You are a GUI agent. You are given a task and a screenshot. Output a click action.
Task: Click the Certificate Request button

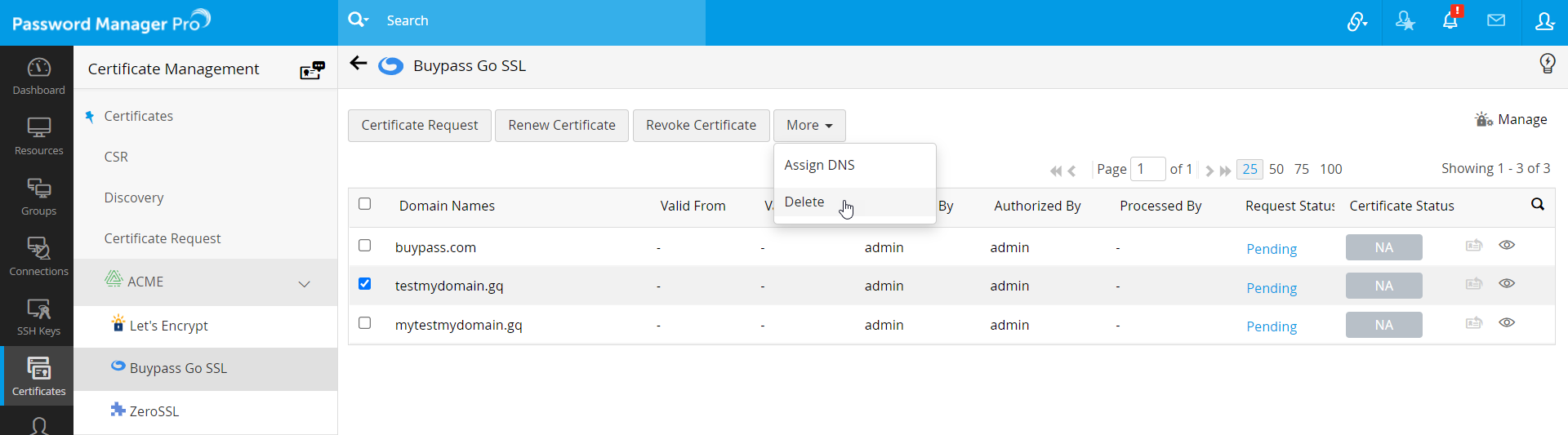point(420,126)
